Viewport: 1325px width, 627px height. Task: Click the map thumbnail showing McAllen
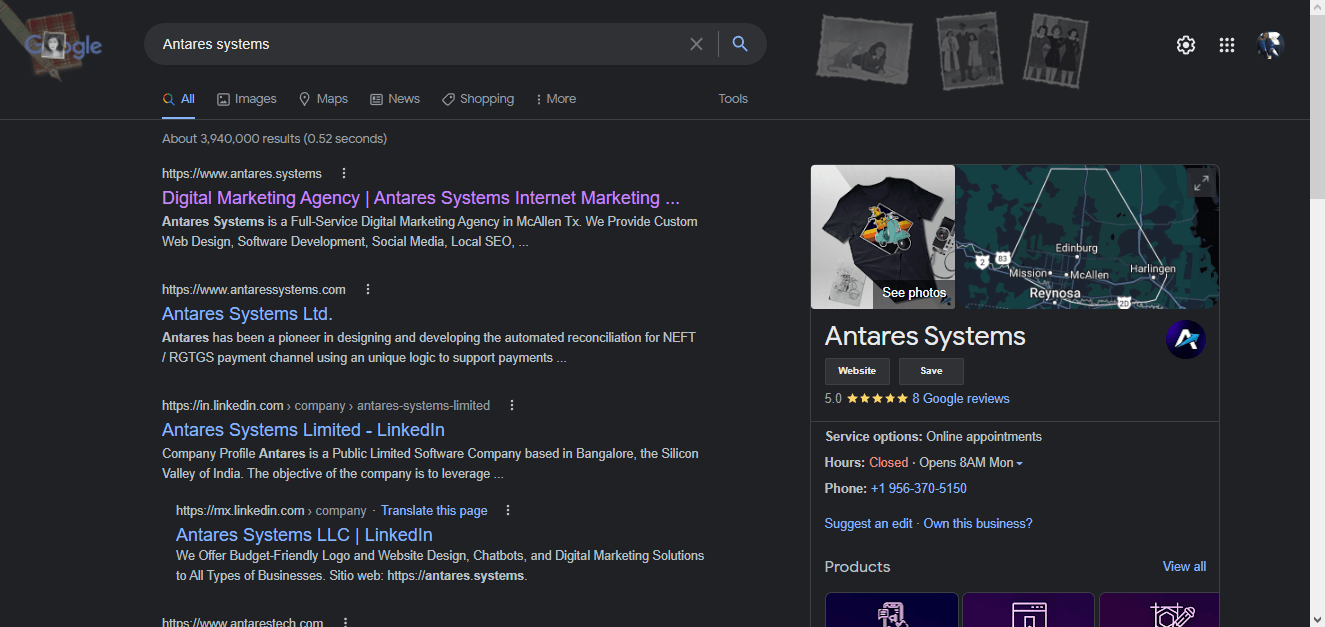(1087, 237)
